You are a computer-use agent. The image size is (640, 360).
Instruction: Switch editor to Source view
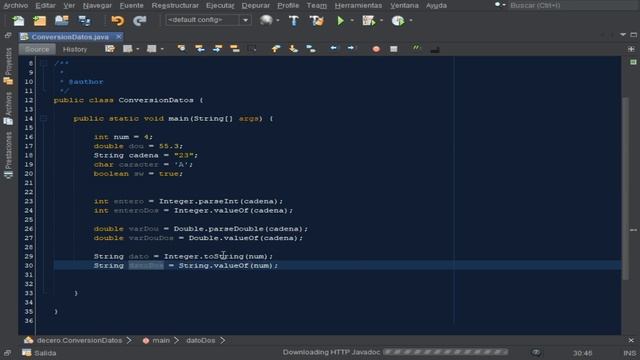[x=37, y=49]
